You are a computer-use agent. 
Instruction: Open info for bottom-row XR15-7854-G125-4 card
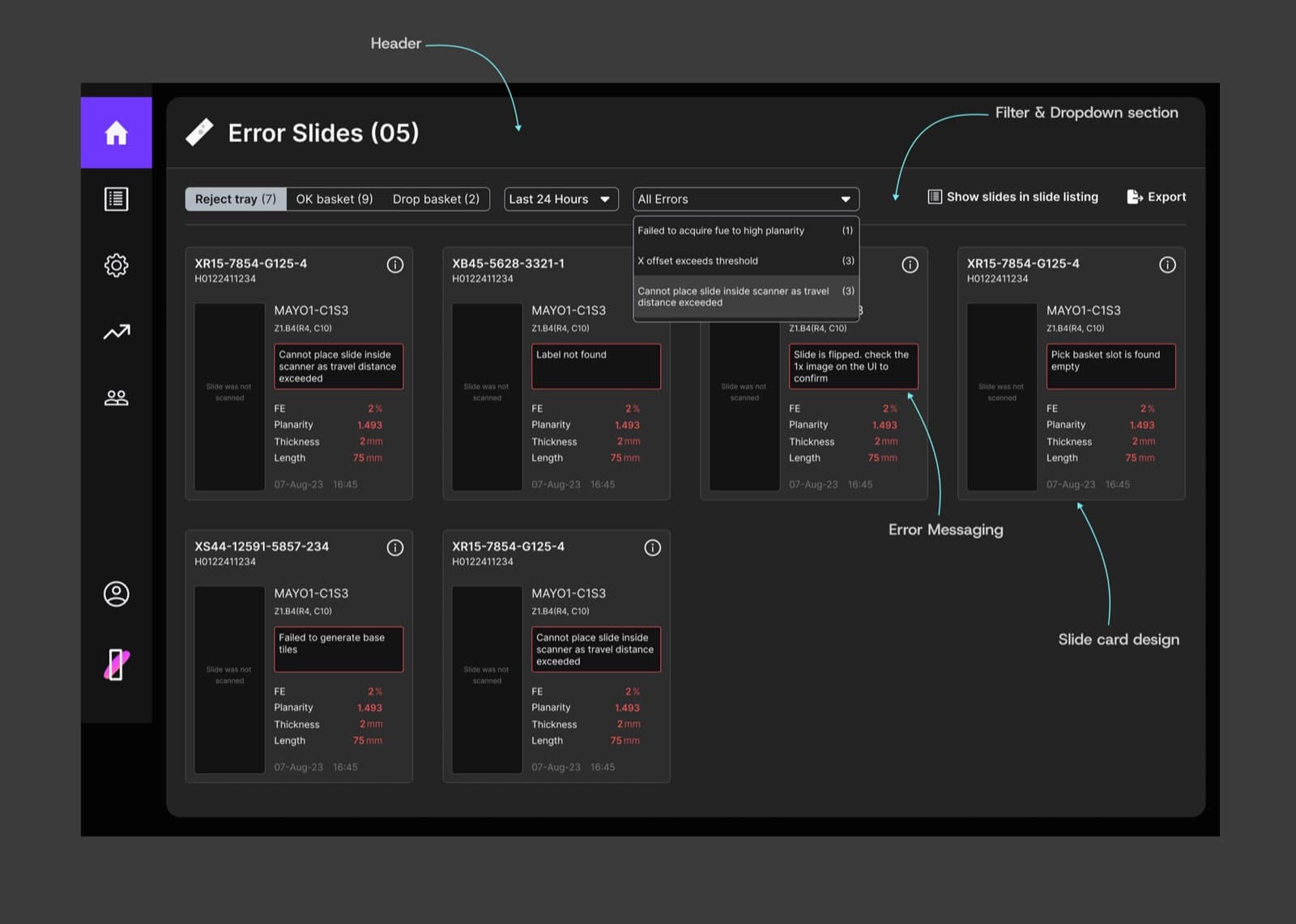[x=652, y=547]
